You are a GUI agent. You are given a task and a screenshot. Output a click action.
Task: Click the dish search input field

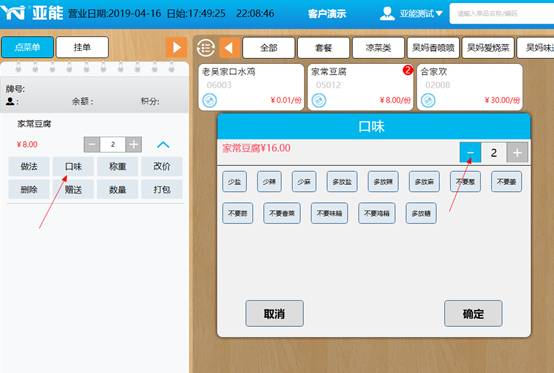(502, 13)
